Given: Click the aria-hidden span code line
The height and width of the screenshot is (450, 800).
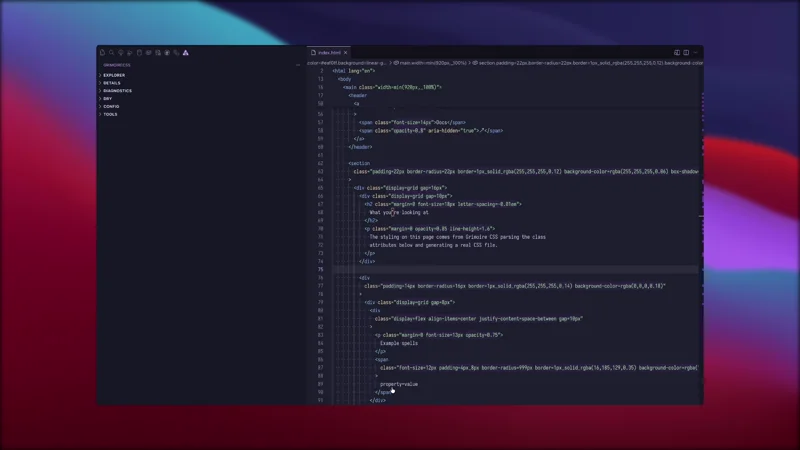Looking at the screenshot, I should pos(431,131).
